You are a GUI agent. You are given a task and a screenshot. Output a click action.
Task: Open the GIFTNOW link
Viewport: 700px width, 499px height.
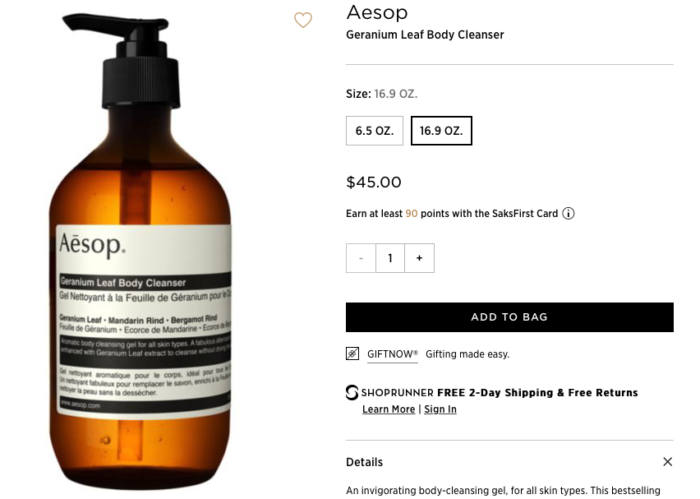[x=392, y=354]
